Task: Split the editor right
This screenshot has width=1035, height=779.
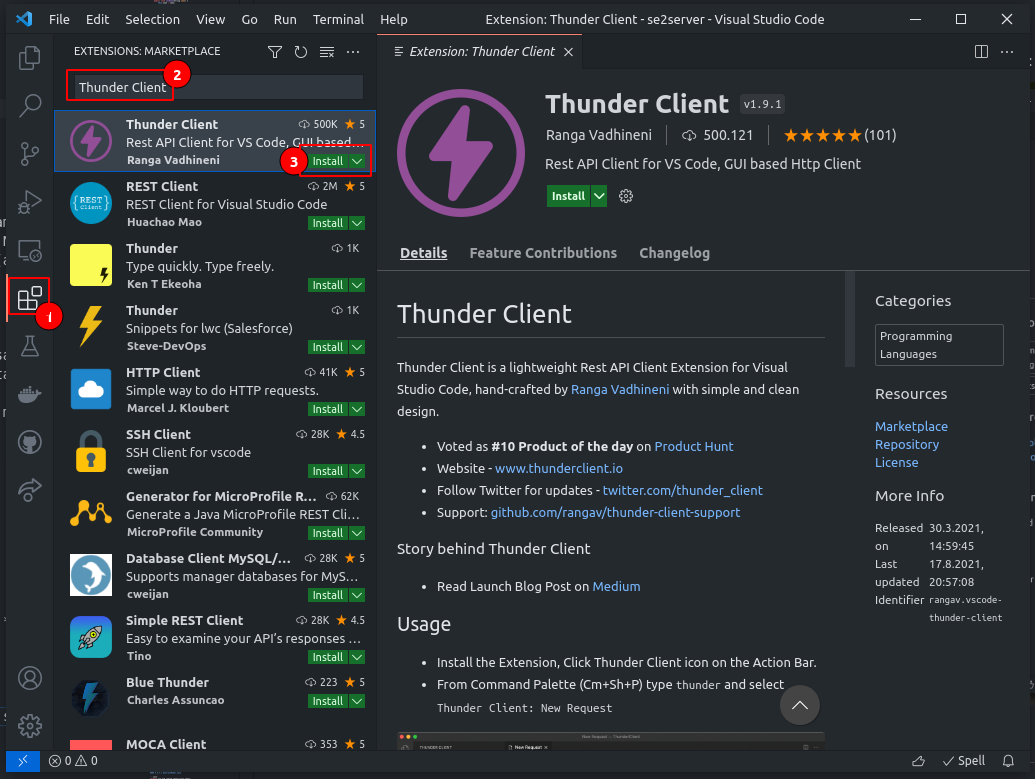Action: [x=981, y=51]
